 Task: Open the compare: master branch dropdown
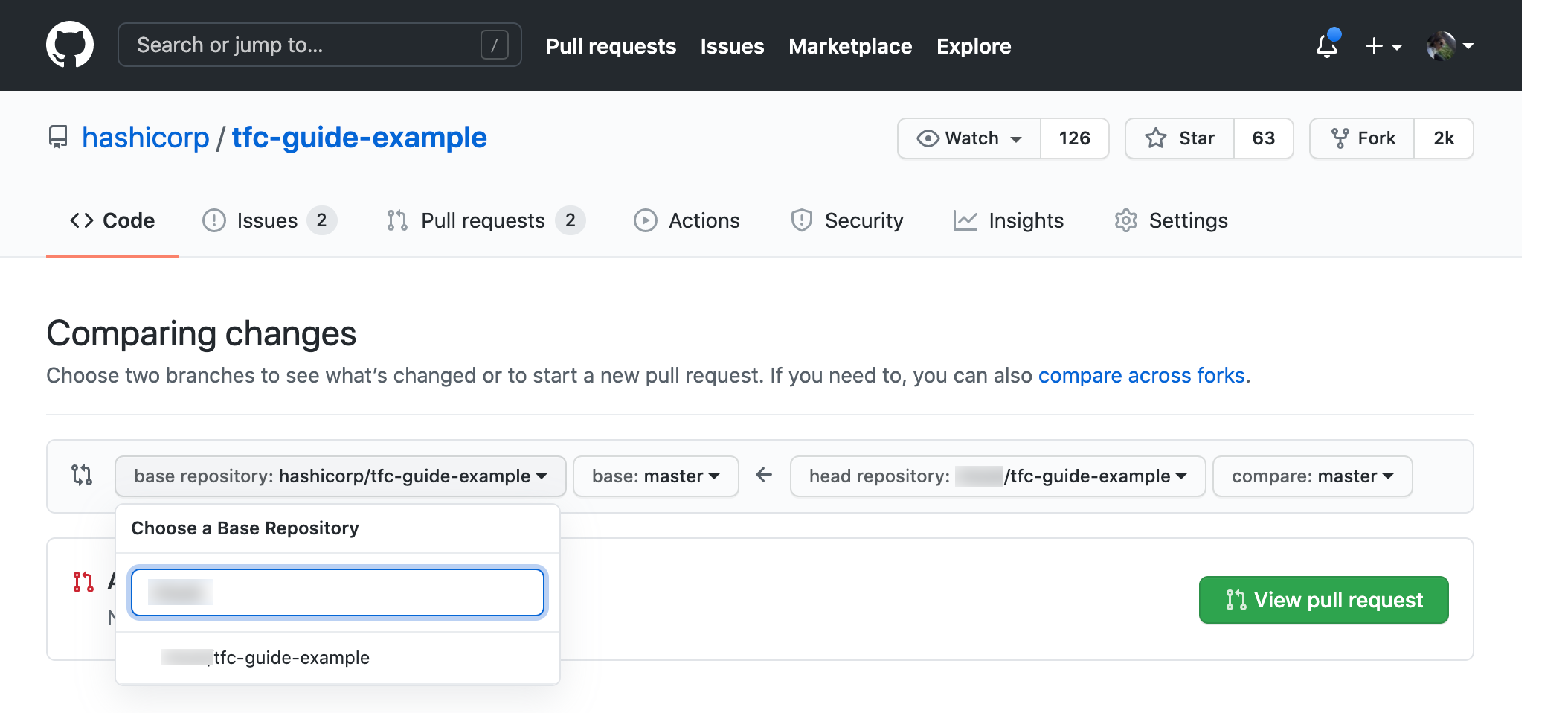(x=1312, y=476)
